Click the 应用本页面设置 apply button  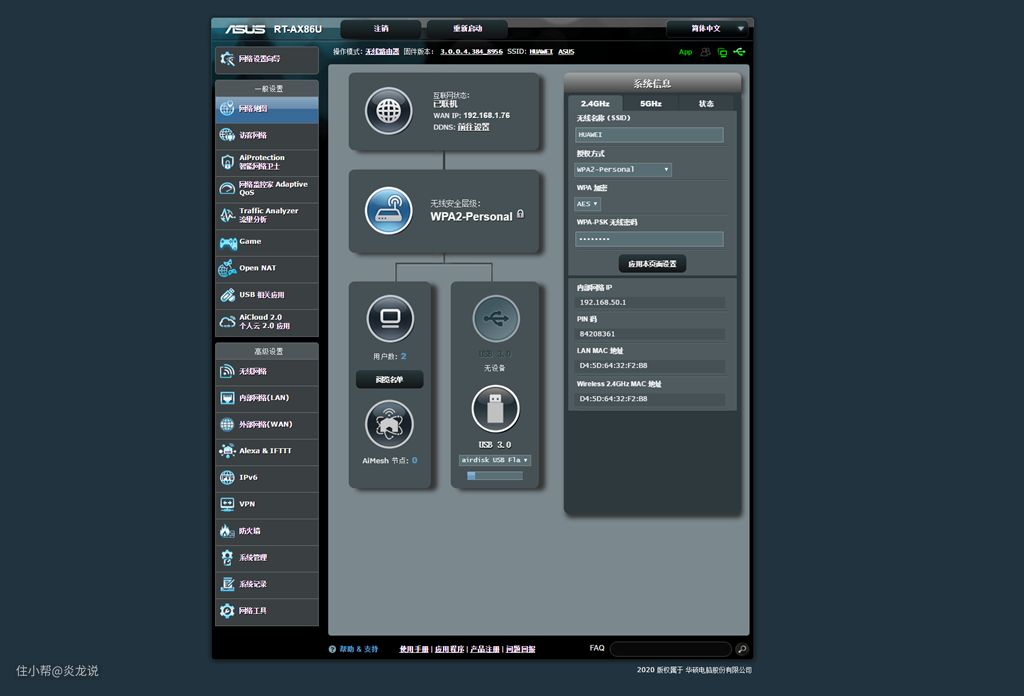click(652, 264)
